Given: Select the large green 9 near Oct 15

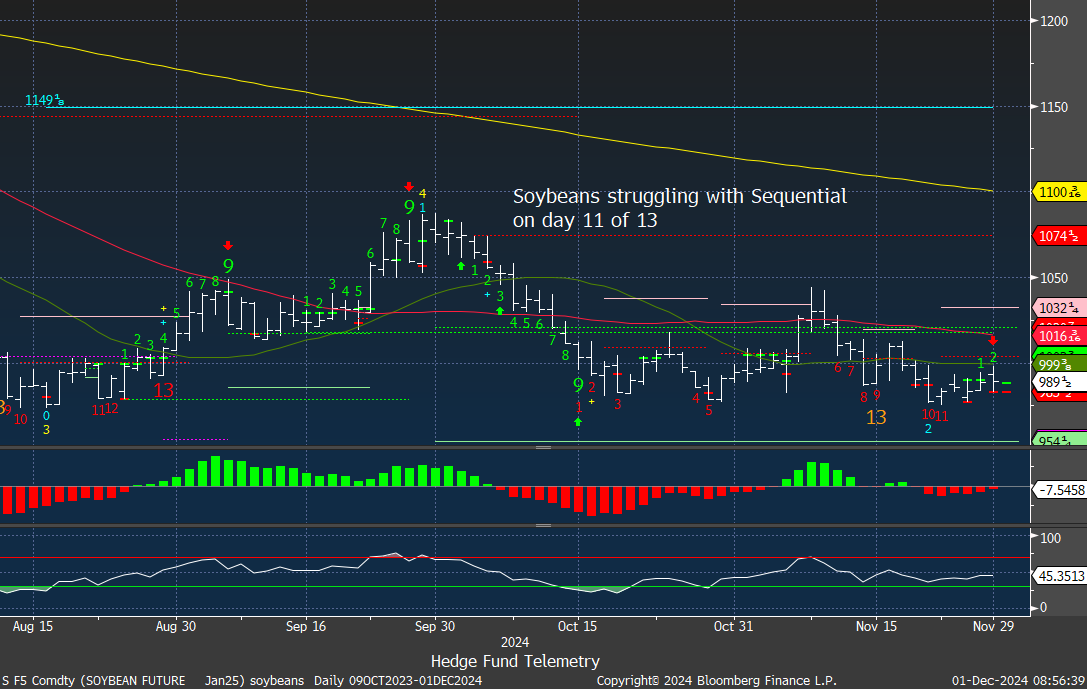Looking at the screenshot, I should click(x=578, y=385).
